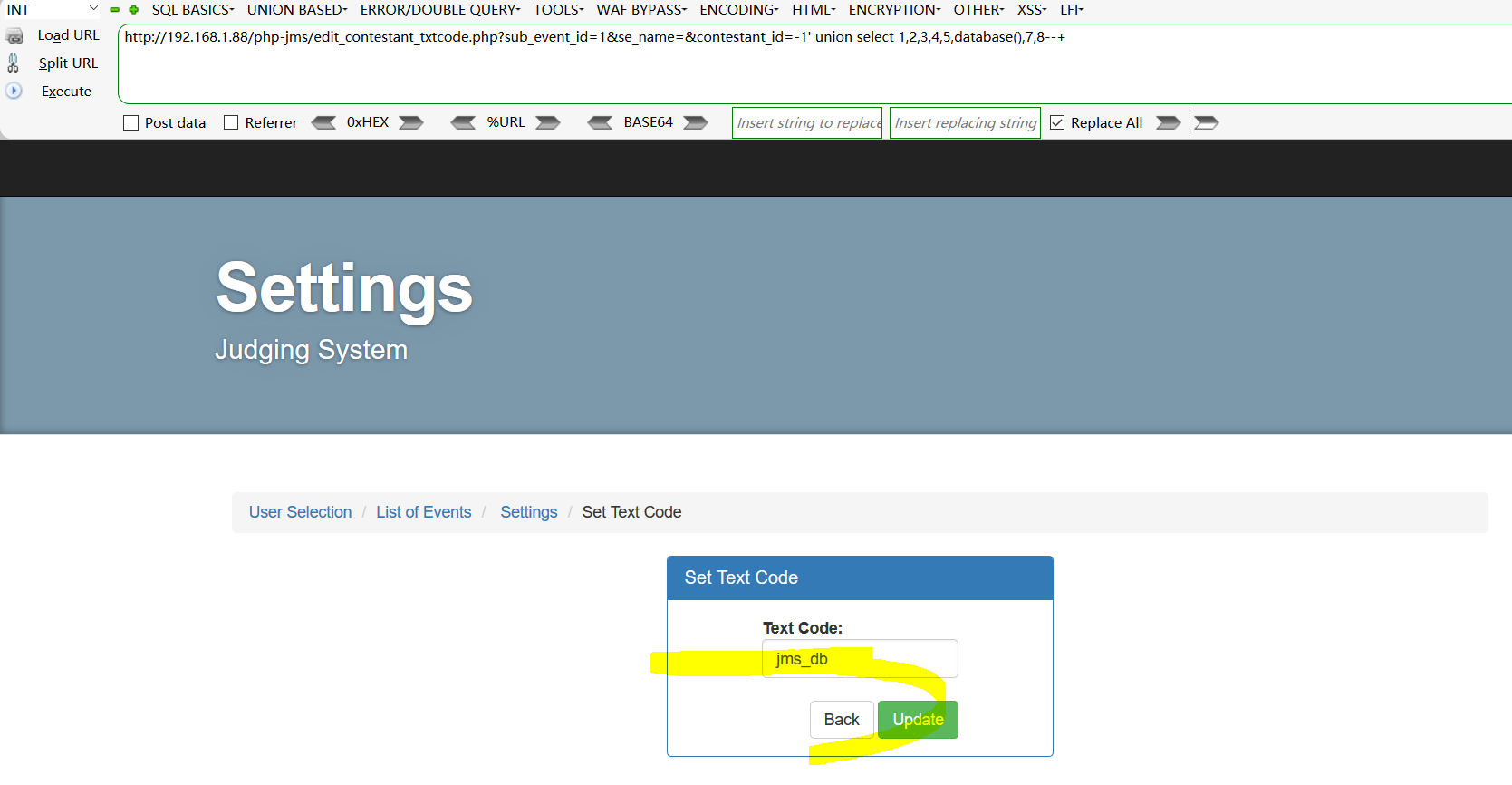Image resolution: width=1512 pixels, height=785 pixels.
Task: Click the green Update button
Action: coord(918,720)
